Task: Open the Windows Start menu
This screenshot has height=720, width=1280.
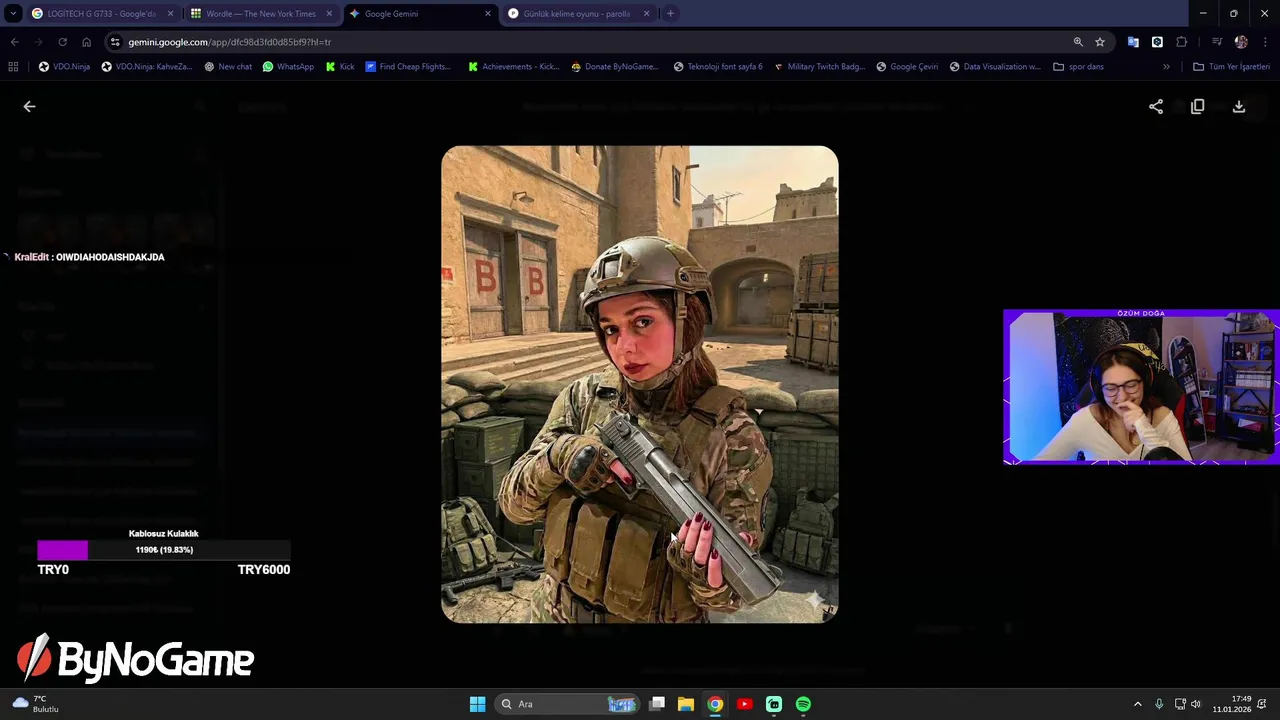Action: [477, 704]
